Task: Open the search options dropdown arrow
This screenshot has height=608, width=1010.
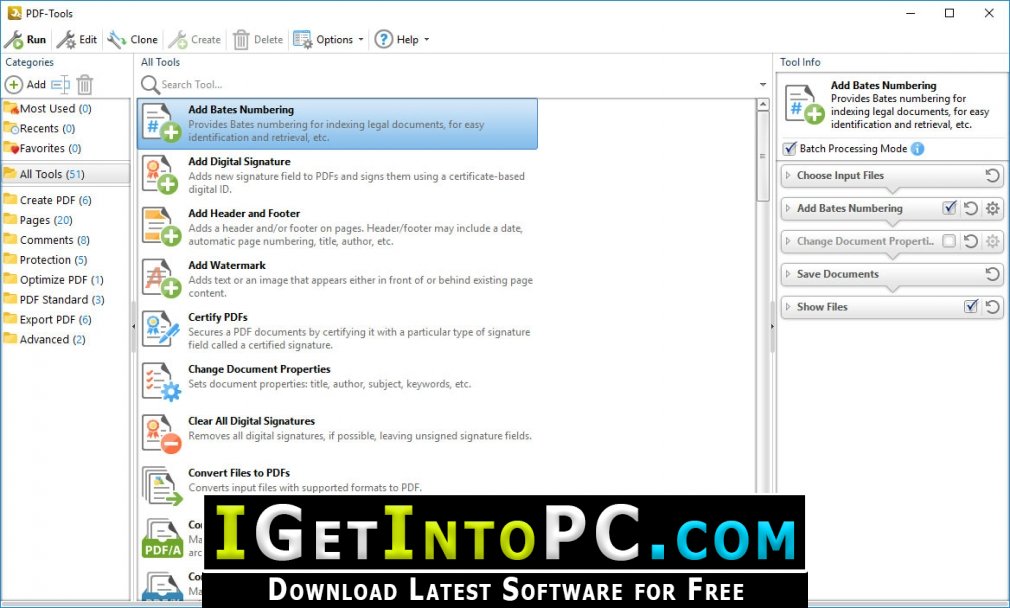Action: pos(763,84)
